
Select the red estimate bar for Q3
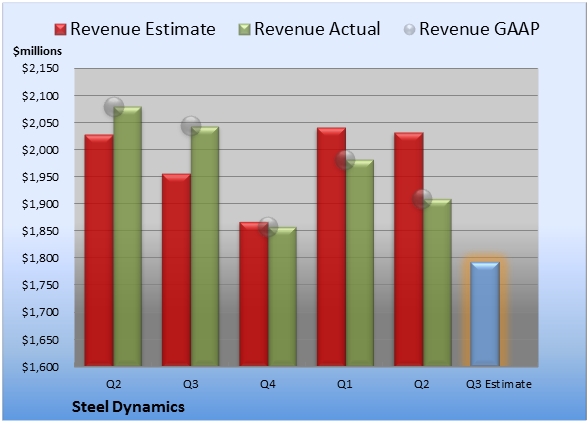176,270
